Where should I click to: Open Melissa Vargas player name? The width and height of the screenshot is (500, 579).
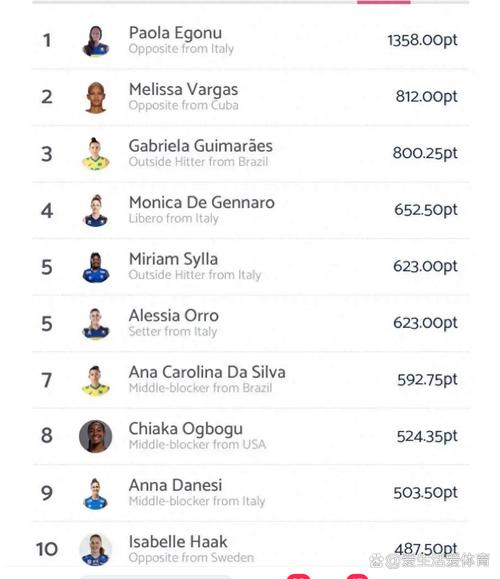click(184, 89)
